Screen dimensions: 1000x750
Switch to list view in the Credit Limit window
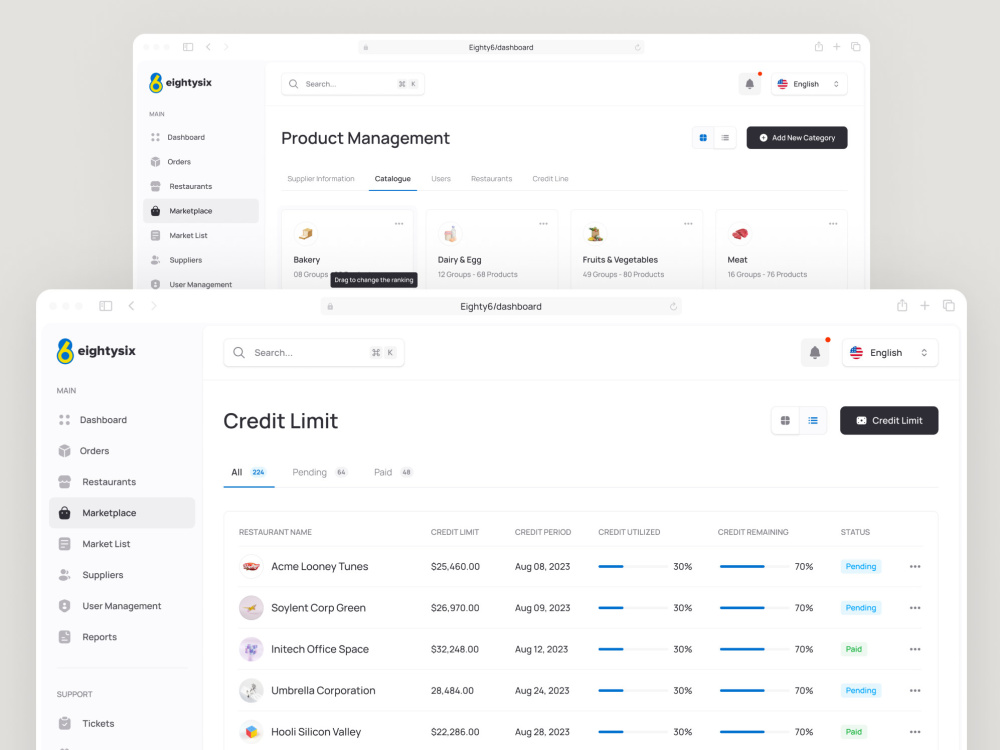(812, 420)
